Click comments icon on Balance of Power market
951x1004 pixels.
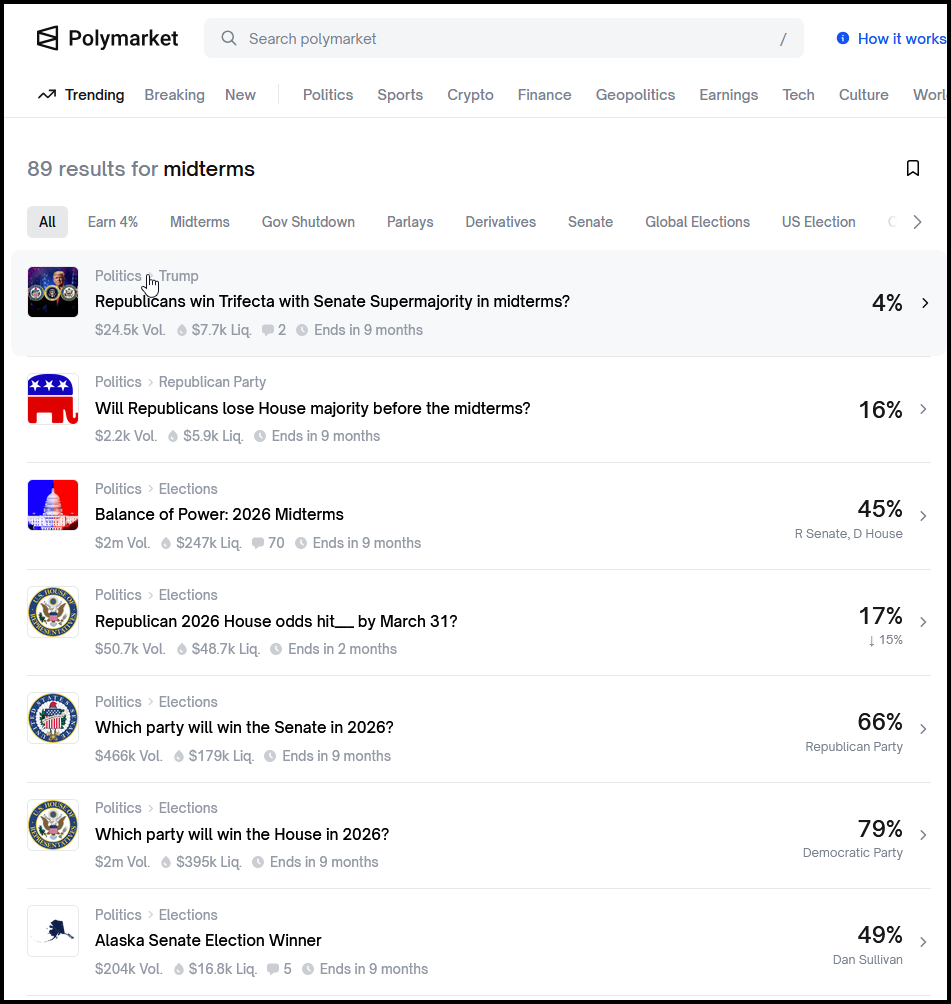258,543
